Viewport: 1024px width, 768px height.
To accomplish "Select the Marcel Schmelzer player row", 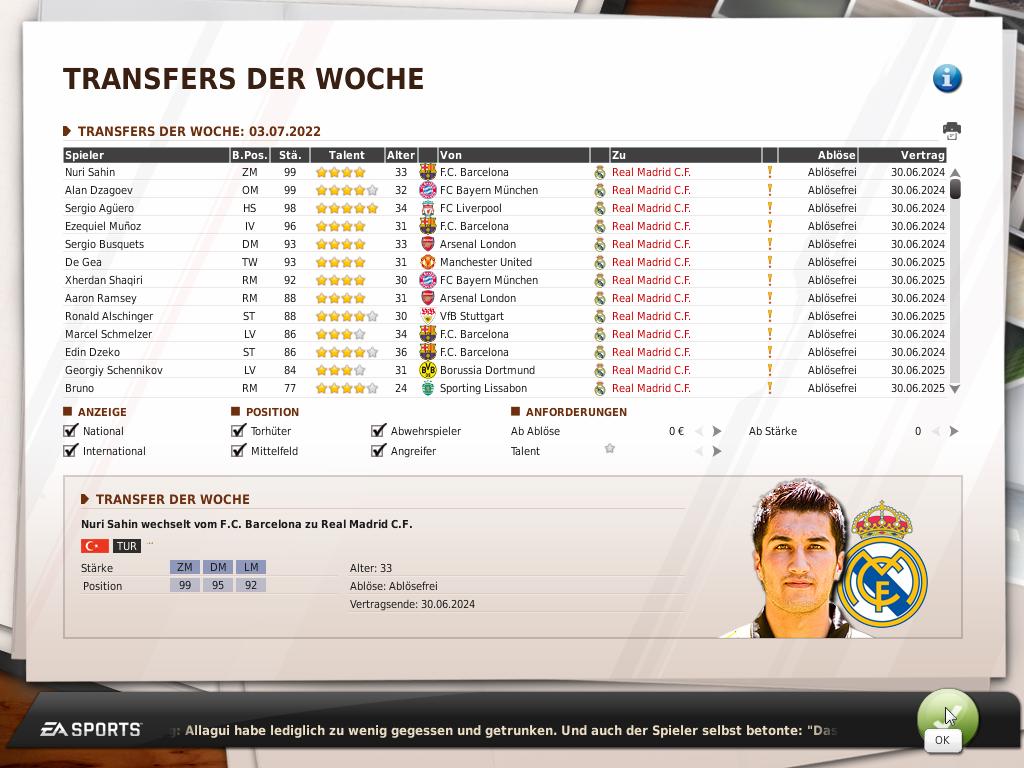I will pyautogui.click(x=505, y=334).
